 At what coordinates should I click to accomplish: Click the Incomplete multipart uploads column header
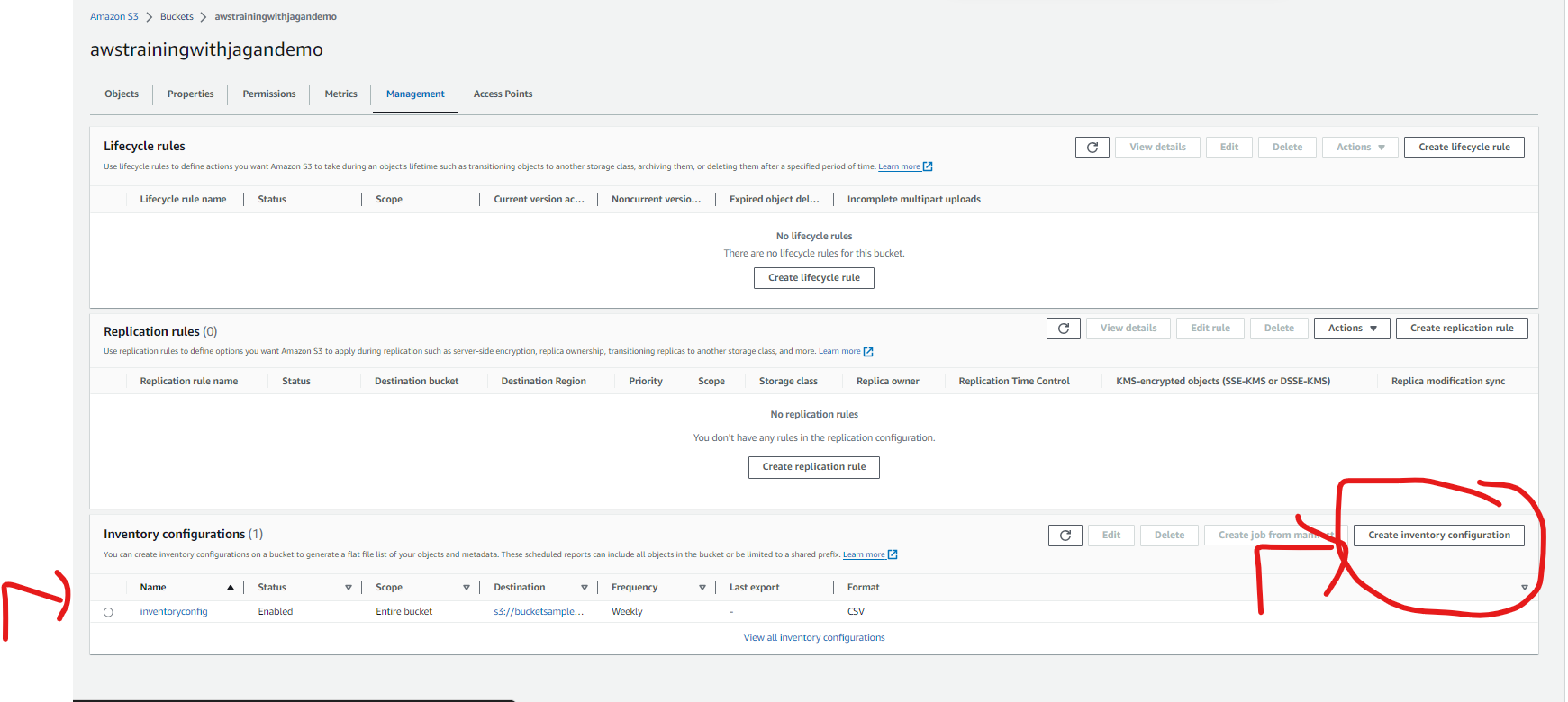(x=913, y=200)
